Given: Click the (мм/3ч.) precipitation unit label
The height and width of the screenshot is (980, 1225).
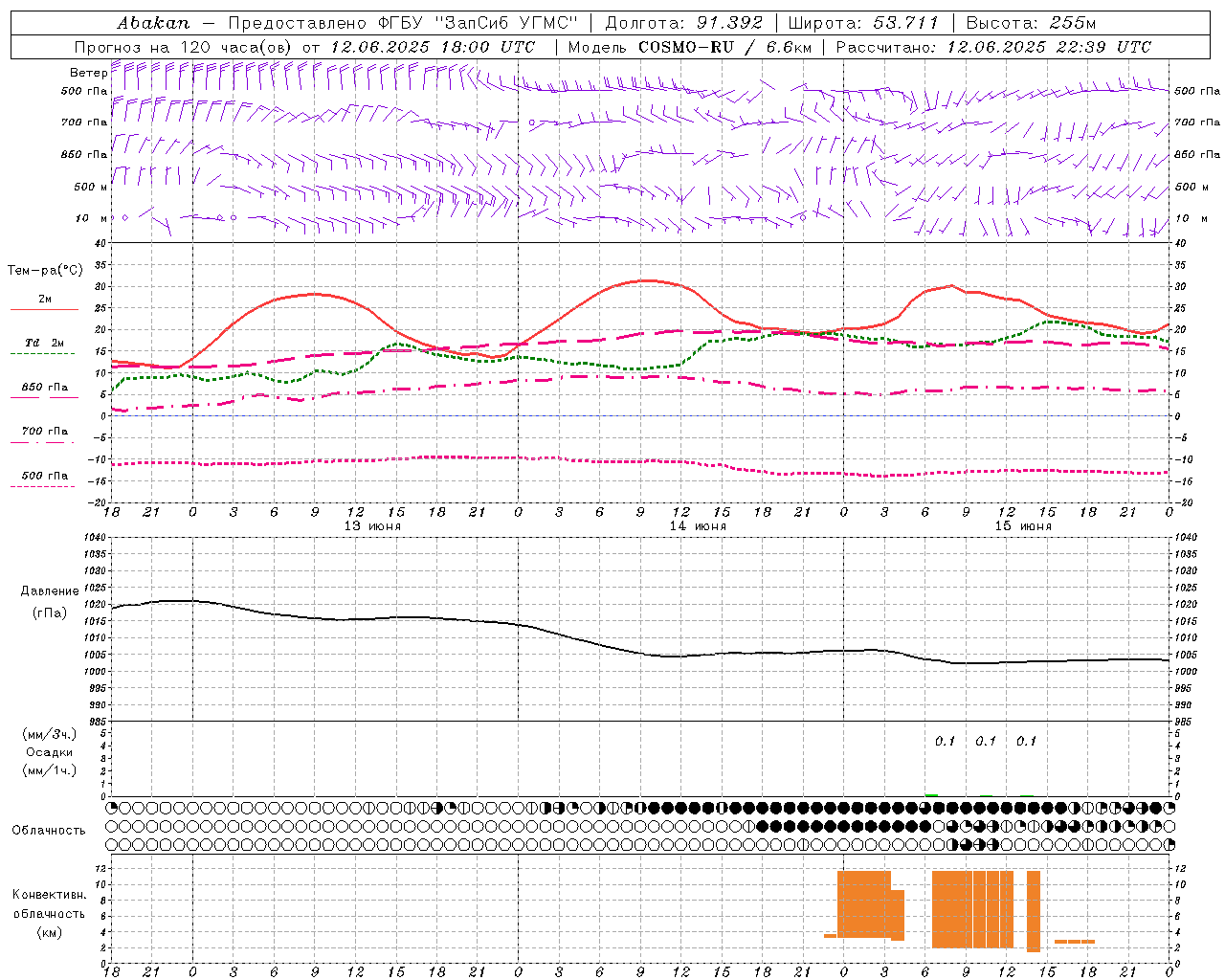Looking at the screenshot, I should pos(50,734).
